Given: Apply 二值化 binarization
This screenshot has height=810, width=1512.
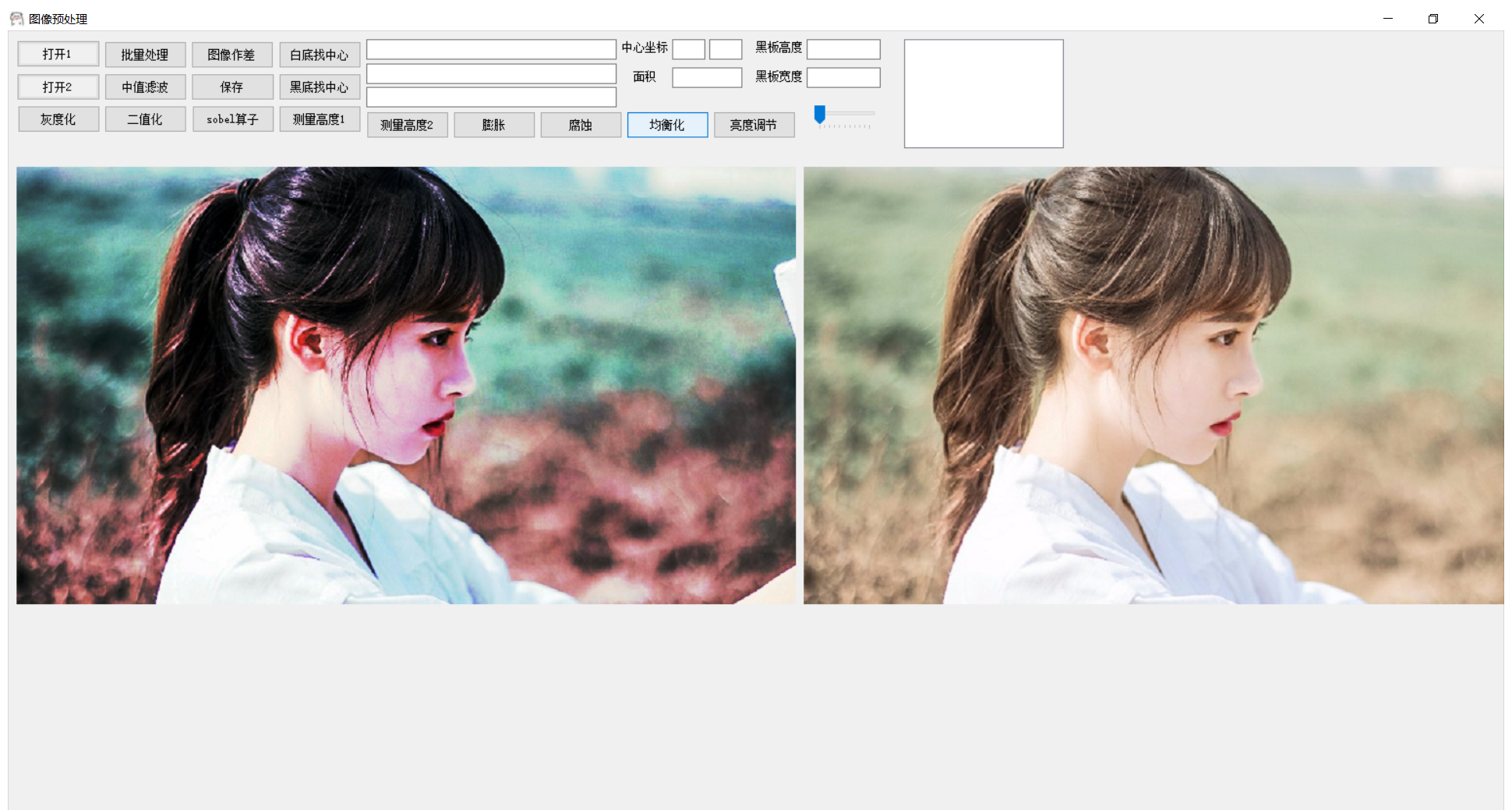Looking at the screenshot, I should coord(145,118).
